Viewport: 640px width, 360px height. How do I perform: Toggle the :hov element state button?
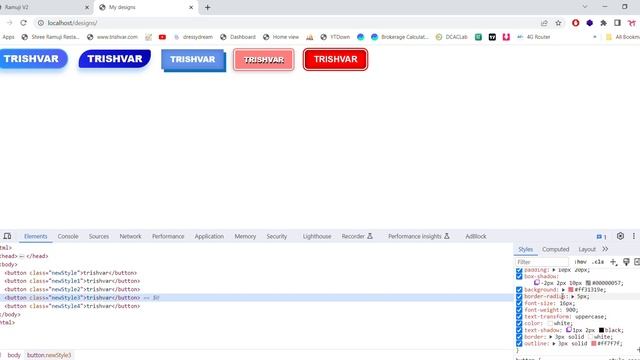580,262
